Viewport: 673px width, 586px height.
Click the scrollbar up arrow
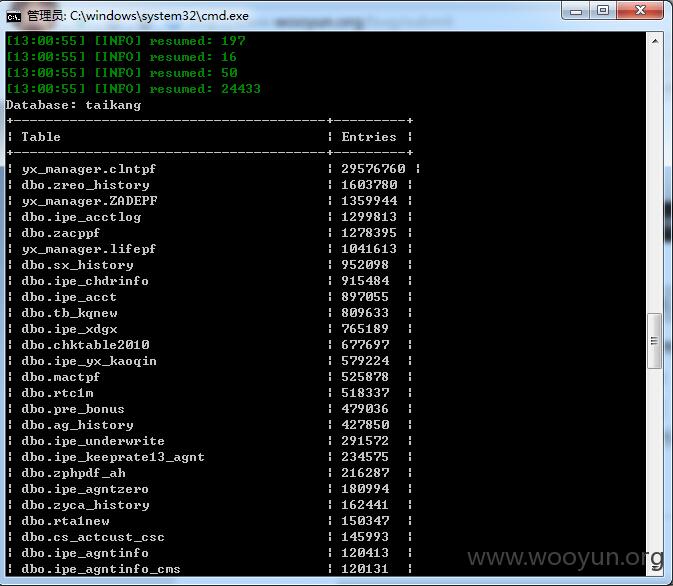655,41
